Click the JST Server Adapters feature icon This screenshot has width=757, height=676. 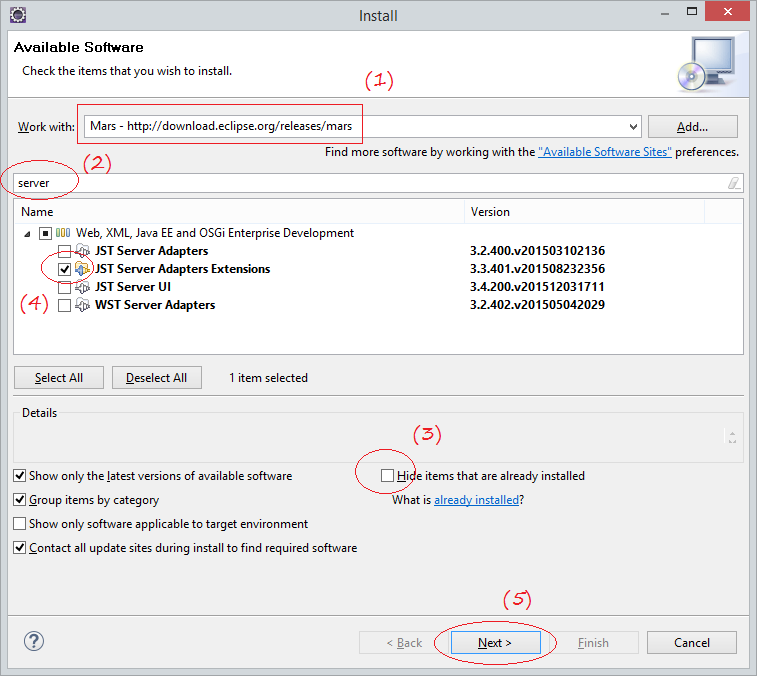pyautogui.click(x=83, y=251)
